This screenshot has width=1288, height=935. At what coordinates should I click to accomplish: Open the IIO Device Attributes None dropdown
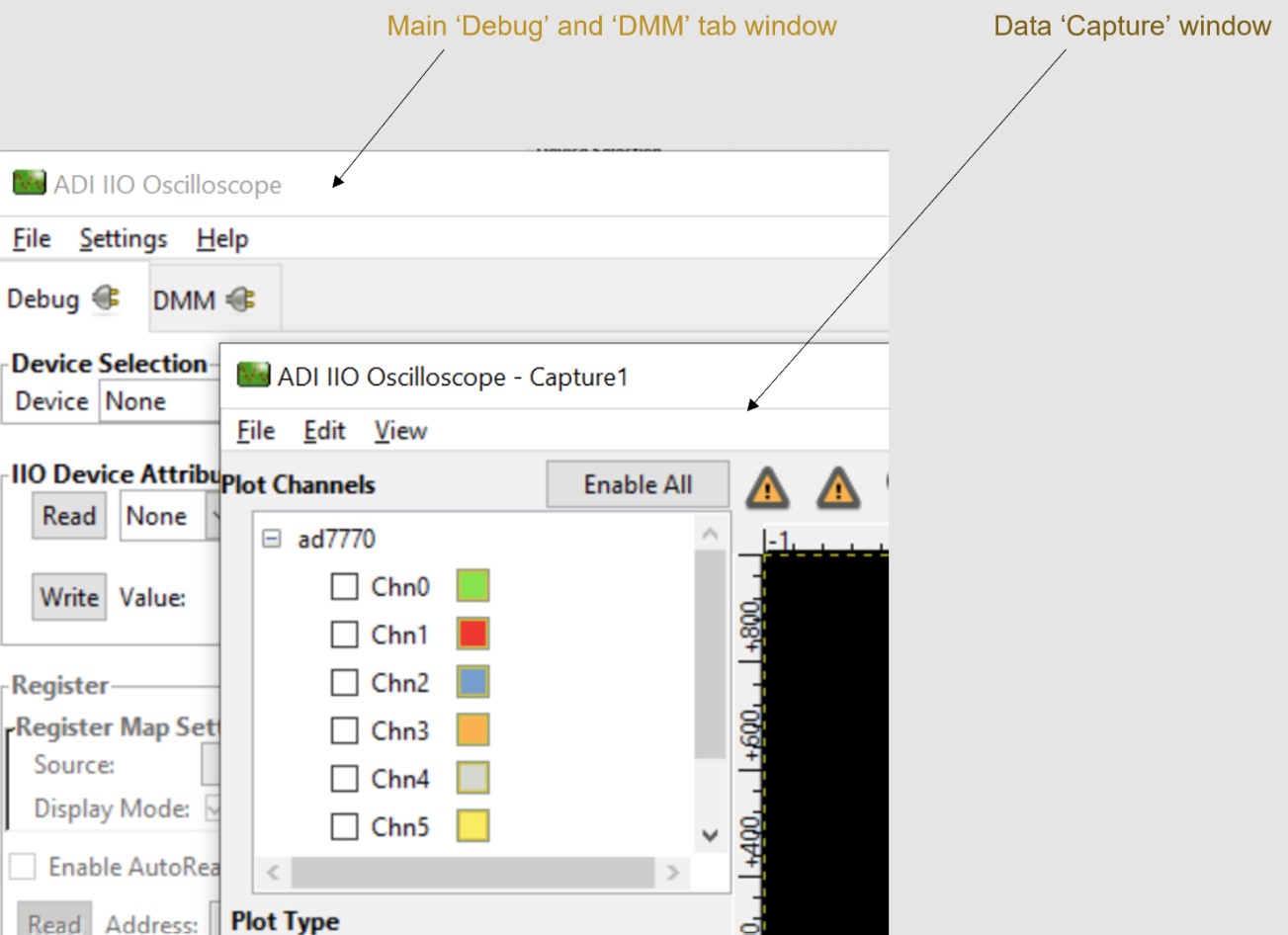tap(169, 516)
